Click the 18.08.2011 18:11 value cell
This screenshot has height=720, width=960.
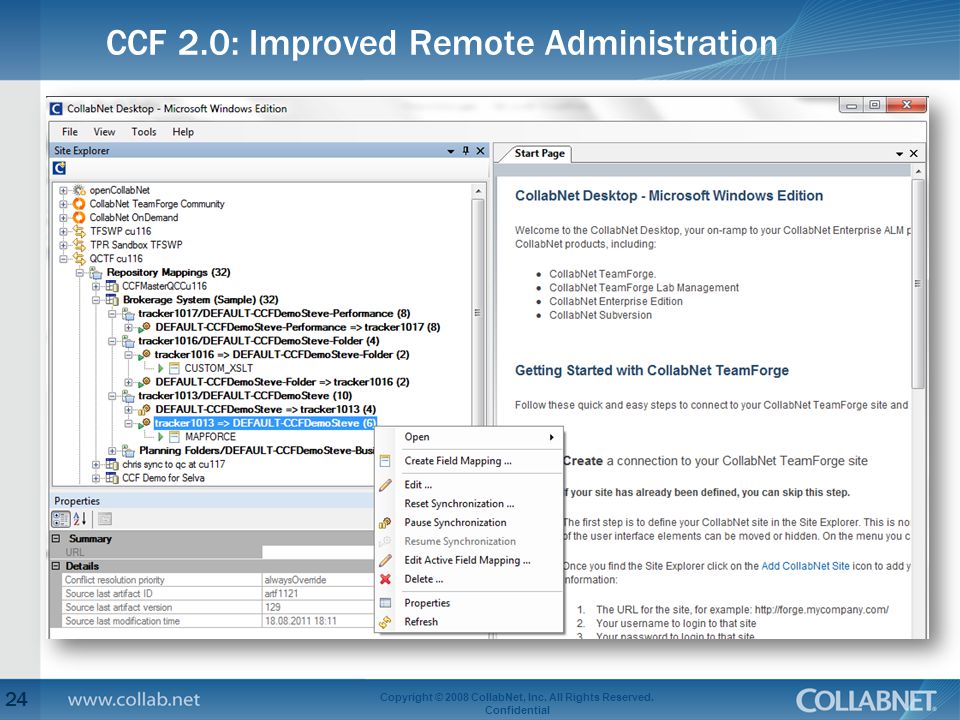(x=318, y=621)
